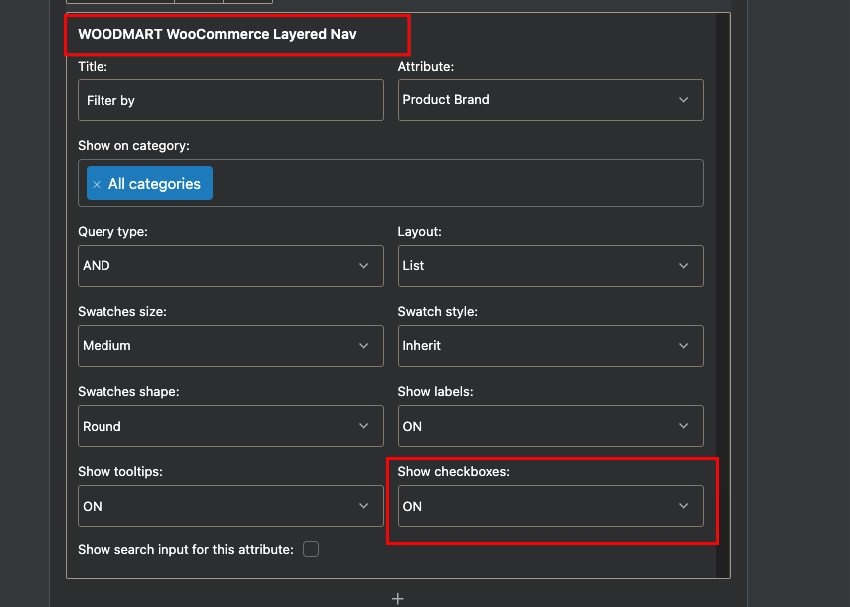
Task: Click the Query type label
Action: 113,232
